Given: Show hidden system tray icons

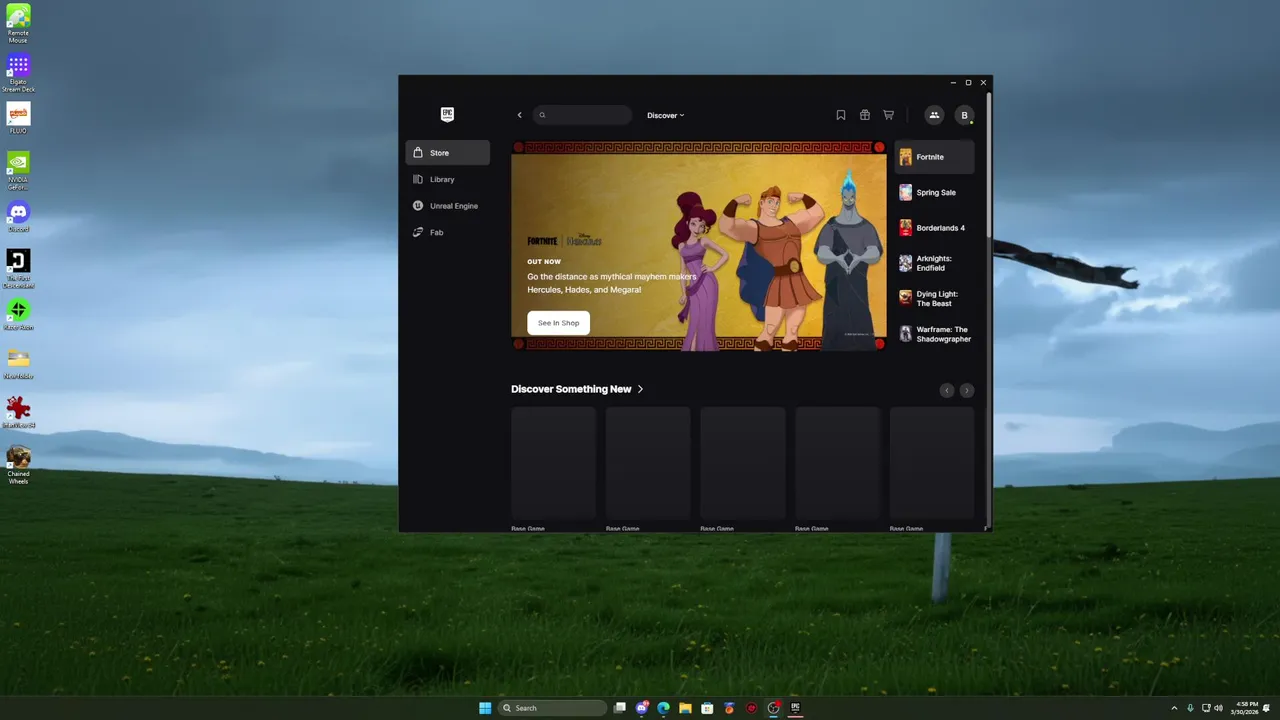Looking at the screenshot, I should pos(1174,708).
